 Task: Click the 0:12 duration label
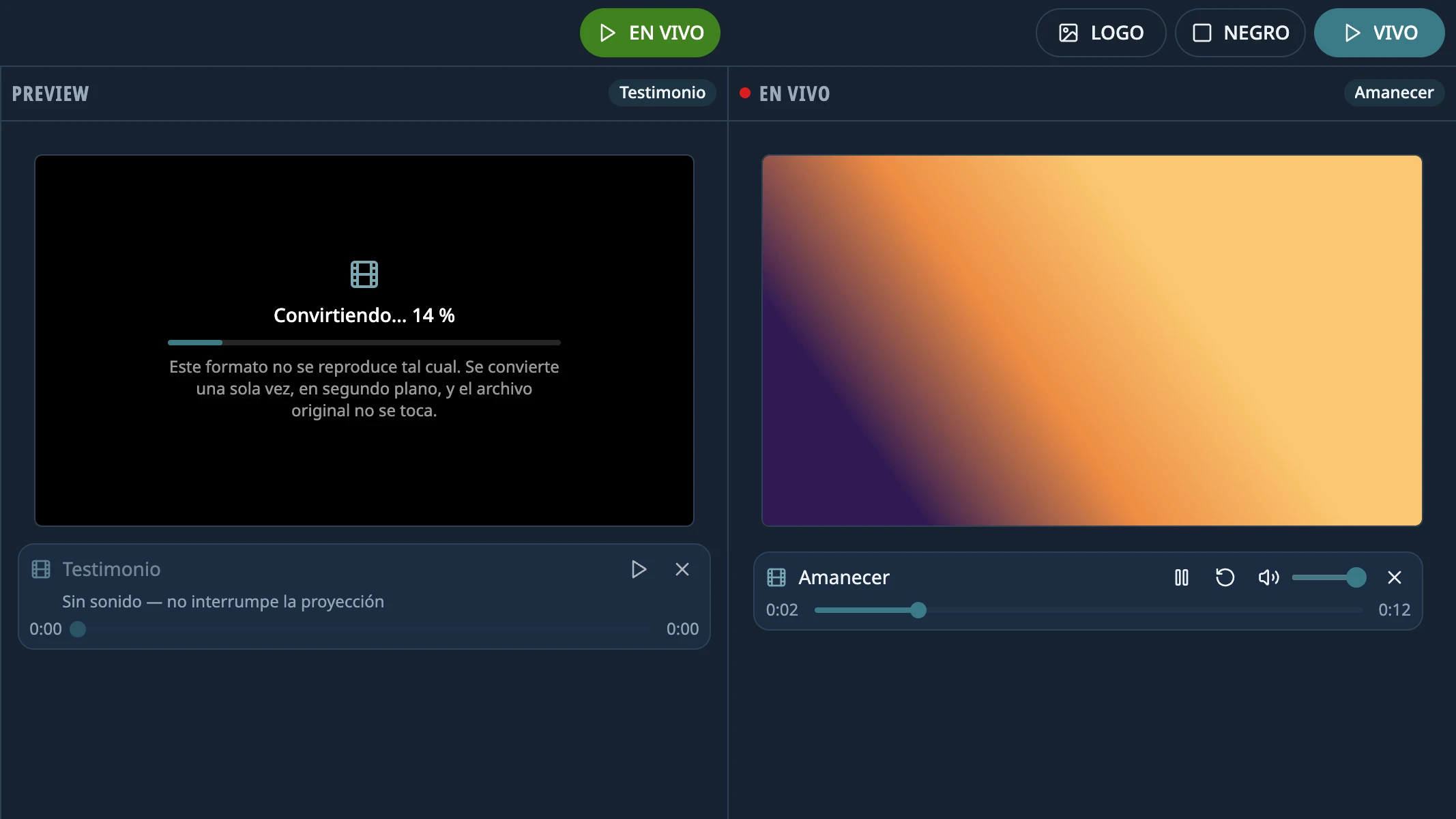pos(1394,610)
